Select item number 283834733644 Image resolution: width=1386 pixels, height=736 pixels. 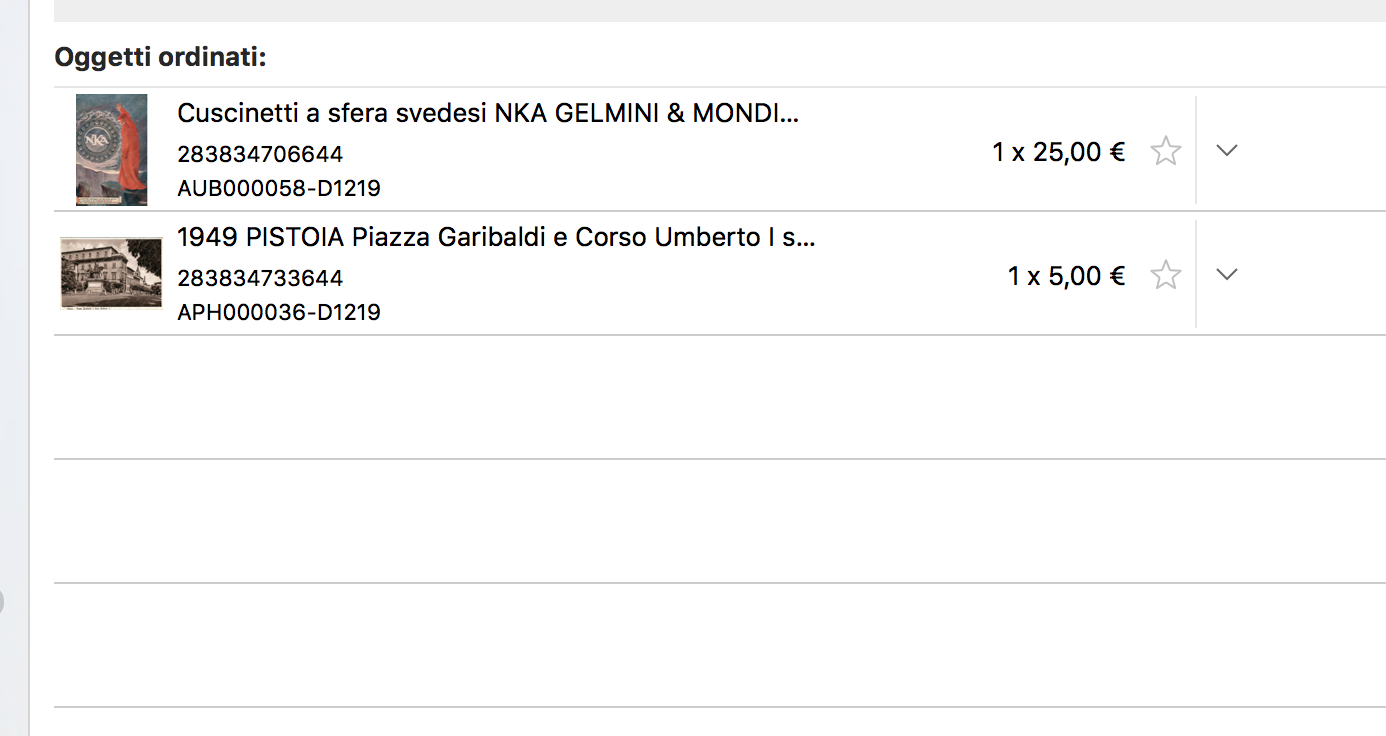pos(260,278)
